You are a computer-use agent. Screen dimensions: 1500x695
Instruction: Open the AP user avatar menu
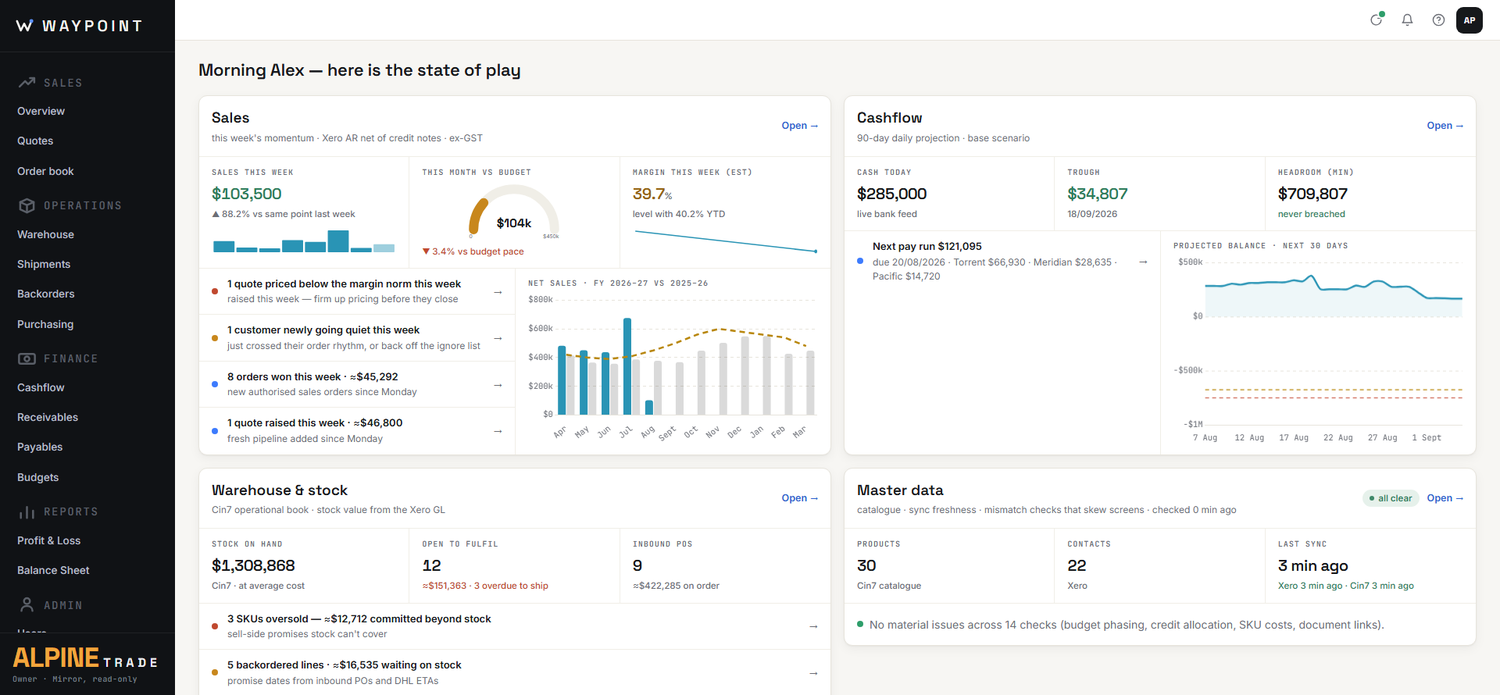1469,20
